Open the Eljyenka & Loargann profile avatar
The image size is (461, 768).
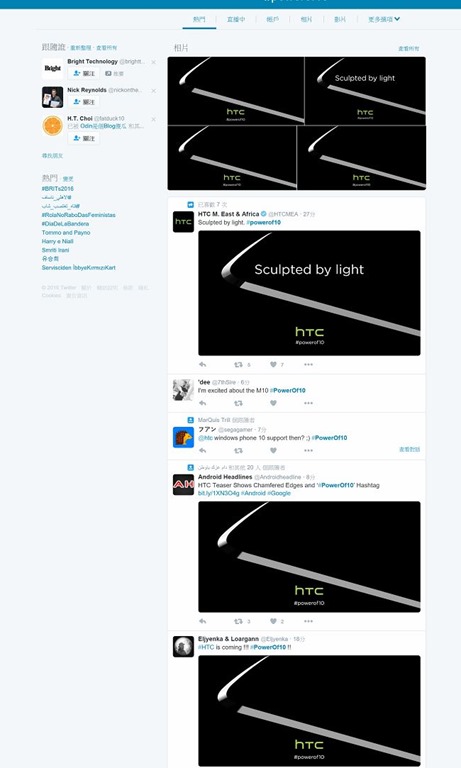coord(183,647)
